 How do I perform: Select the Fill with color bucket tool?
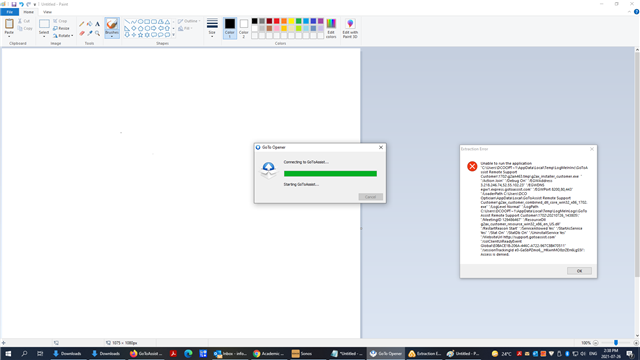coord(89,24)
